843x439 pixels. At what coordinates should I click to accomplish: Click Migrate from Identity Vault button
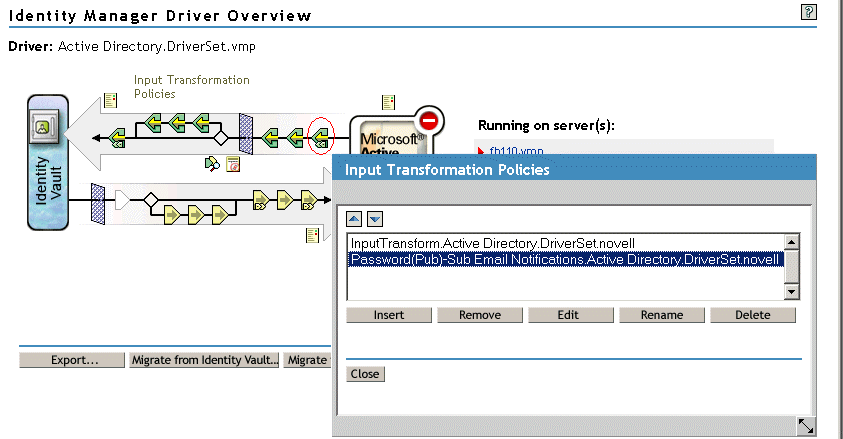coord(204,360)
